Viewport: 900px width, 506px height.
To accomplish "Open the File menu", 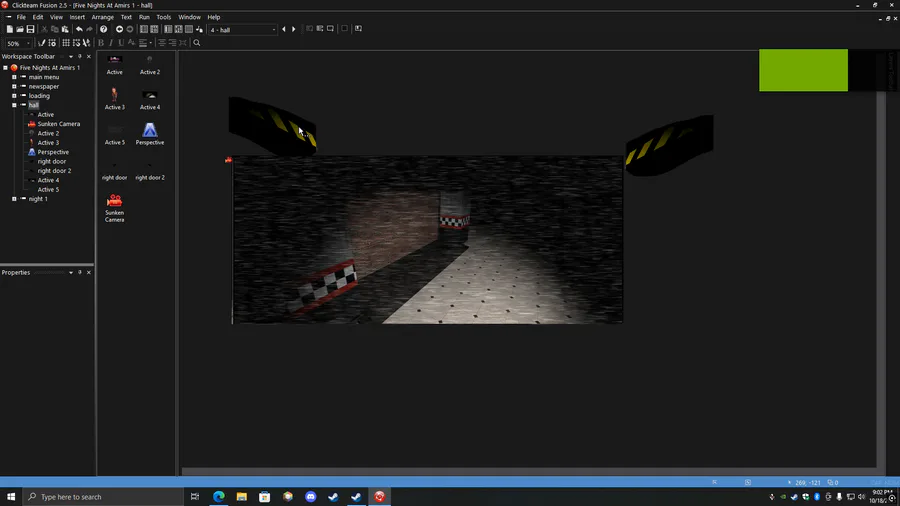I will tap(21, 17).
